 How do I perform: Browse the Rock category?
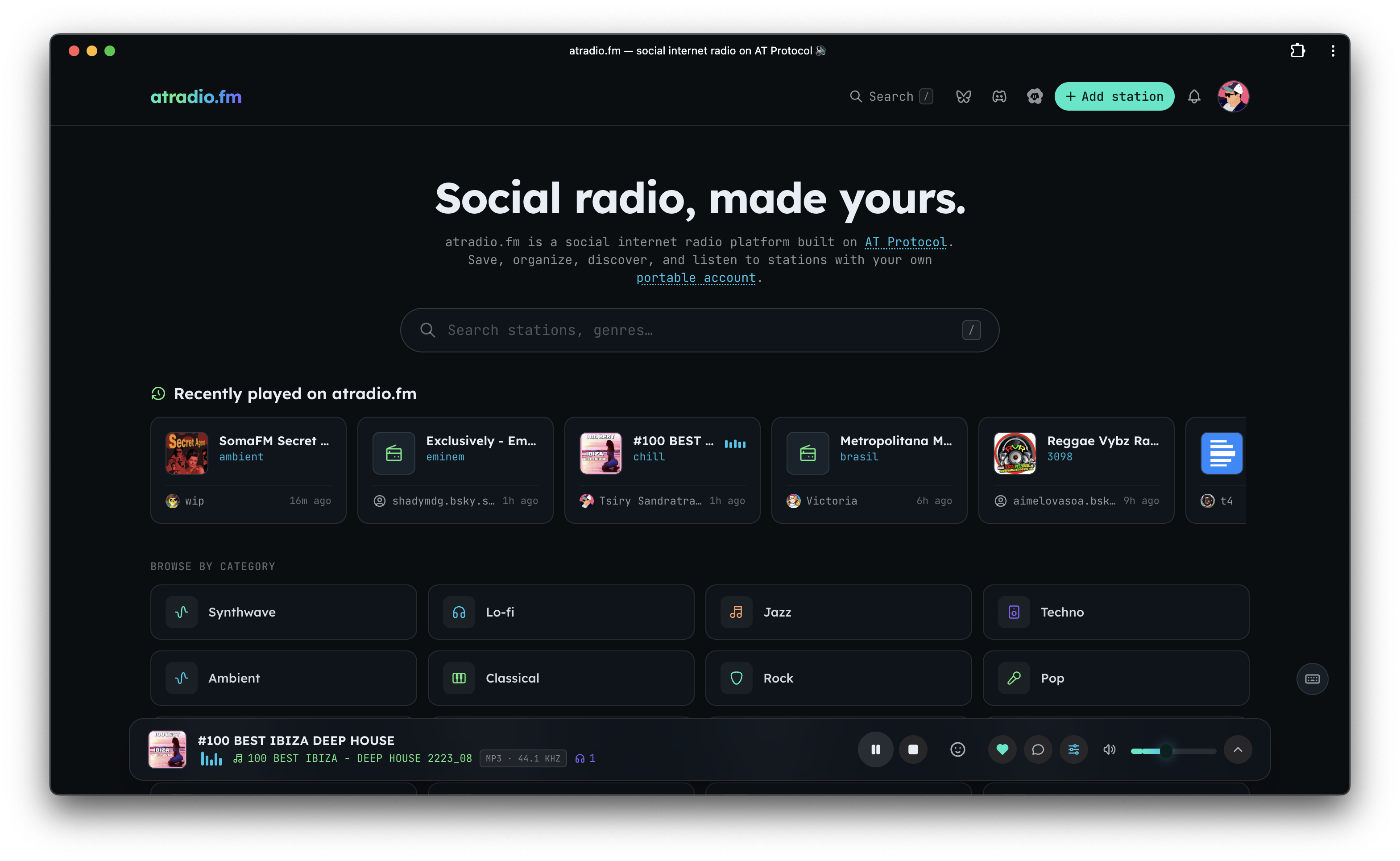839,678
